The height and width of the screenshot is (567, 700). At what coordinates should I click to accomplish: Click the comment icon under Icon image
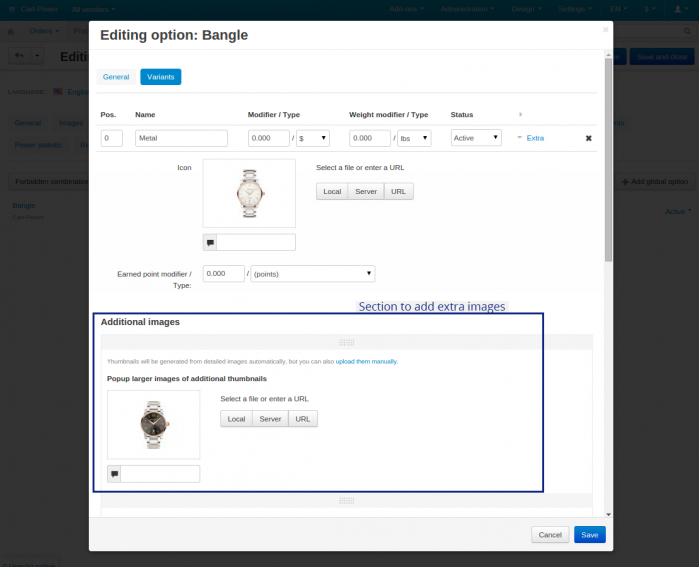coord(210,242)
